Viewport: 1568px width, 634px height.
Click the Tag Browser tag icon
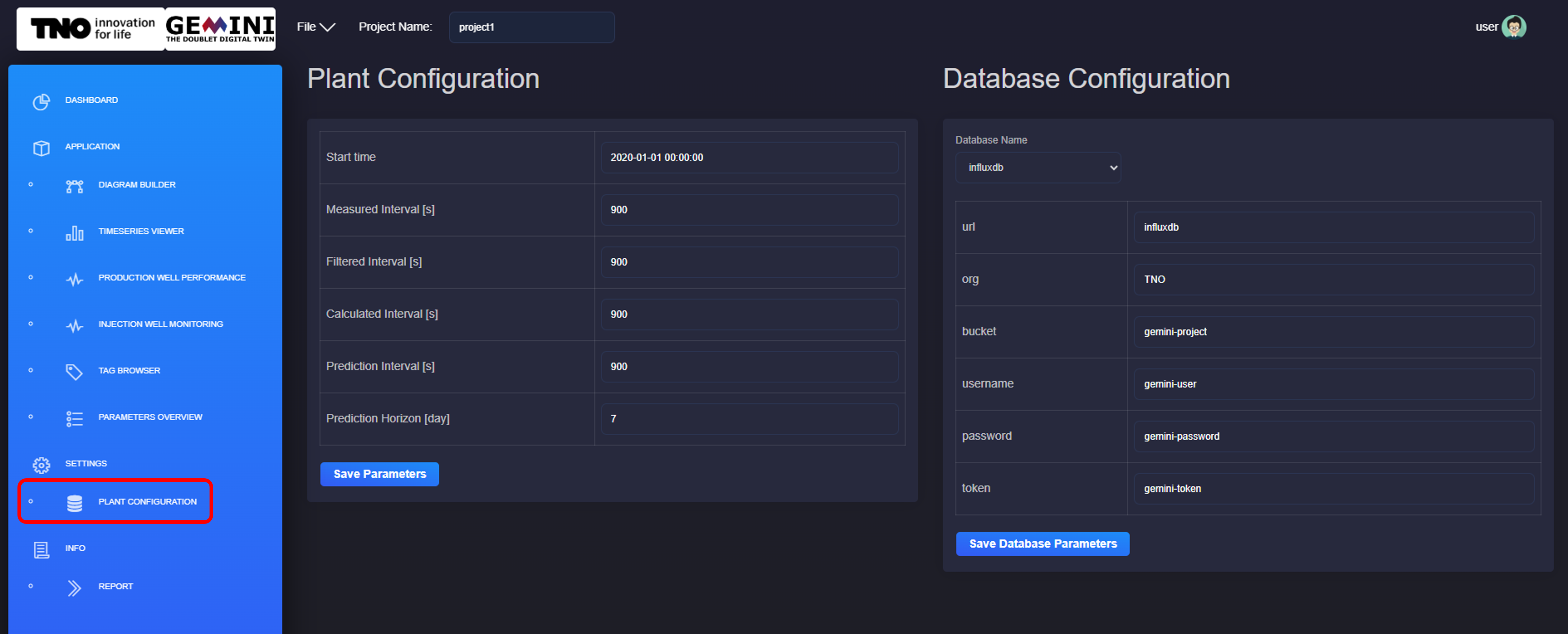click(74, 372)
